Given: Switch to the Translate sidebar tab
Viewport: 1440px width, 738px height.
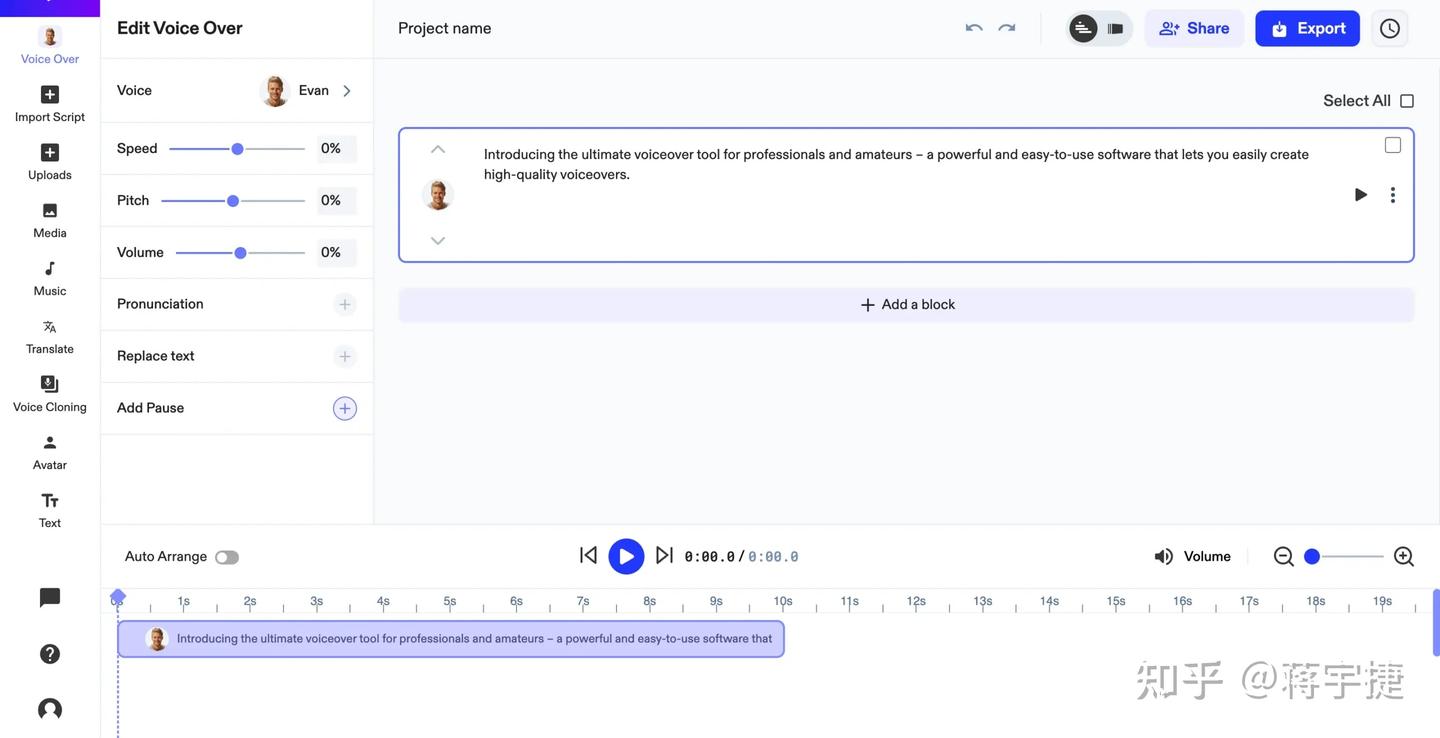Looking at the screenshot, I should pyautogui.click(x=50, y=335).
